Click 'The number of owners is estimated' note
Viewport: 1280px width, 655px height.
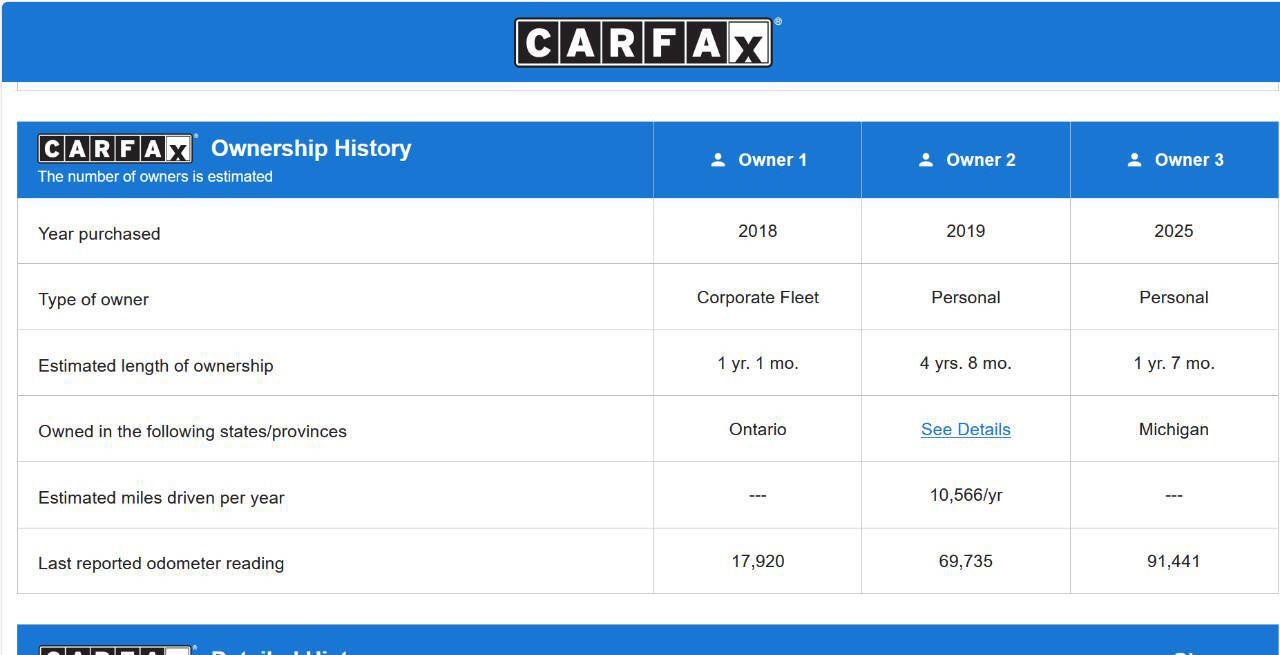(x=155, y=177)
